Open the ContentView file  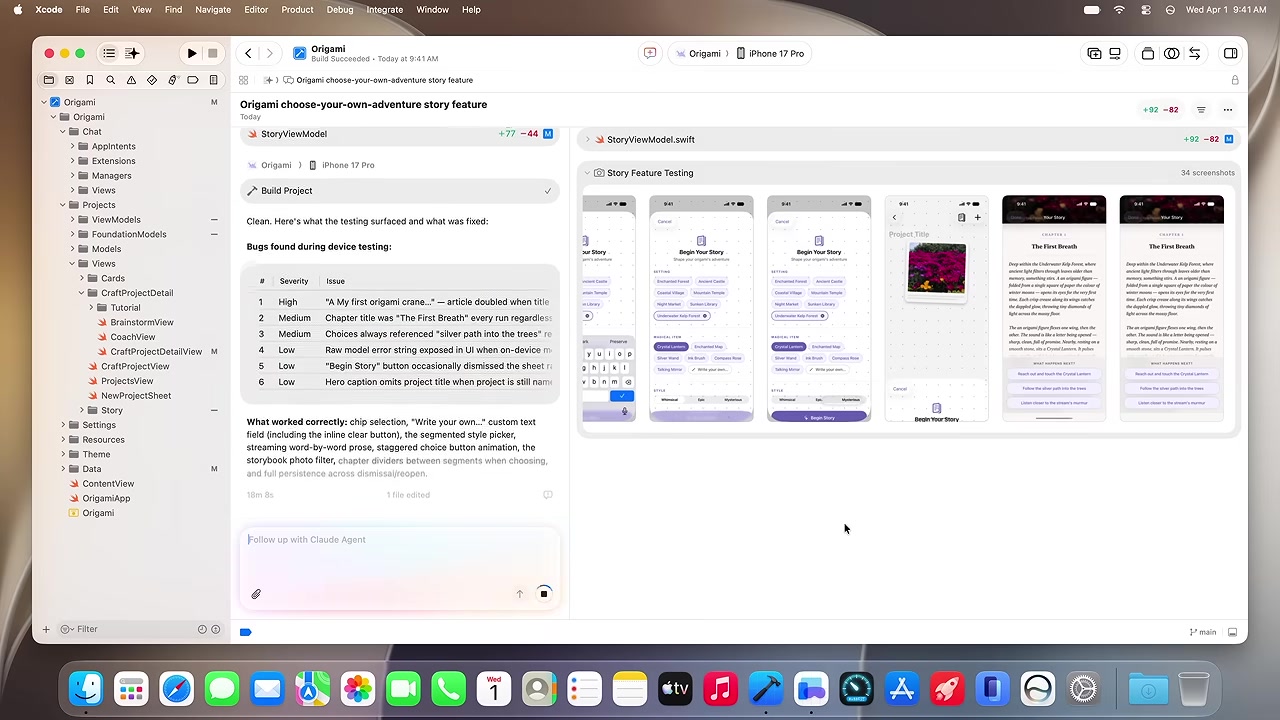pyautogui.click(x=107, y=484)
